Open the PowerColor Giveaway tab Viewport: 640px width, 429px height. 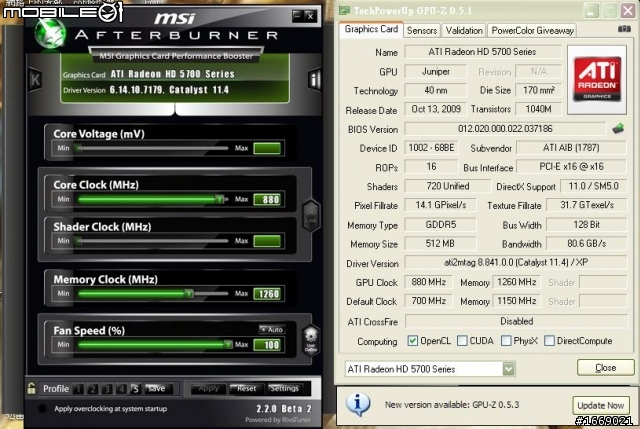[x=532, y=31]
